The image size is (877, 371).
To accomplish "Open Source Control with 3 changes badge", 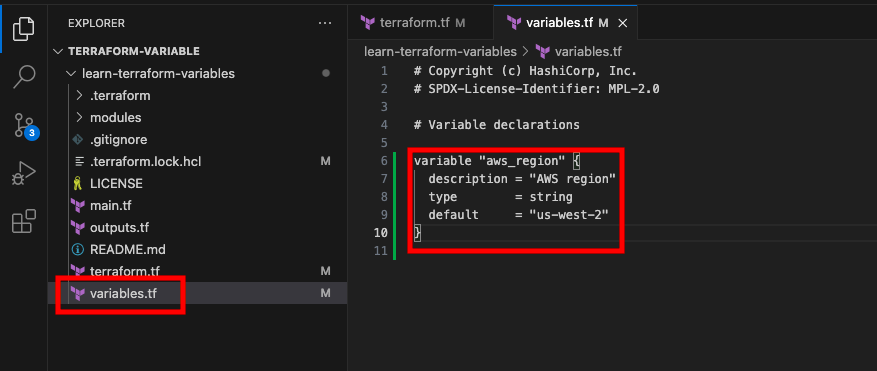I will pyautogui.click(x=25, y=126).
